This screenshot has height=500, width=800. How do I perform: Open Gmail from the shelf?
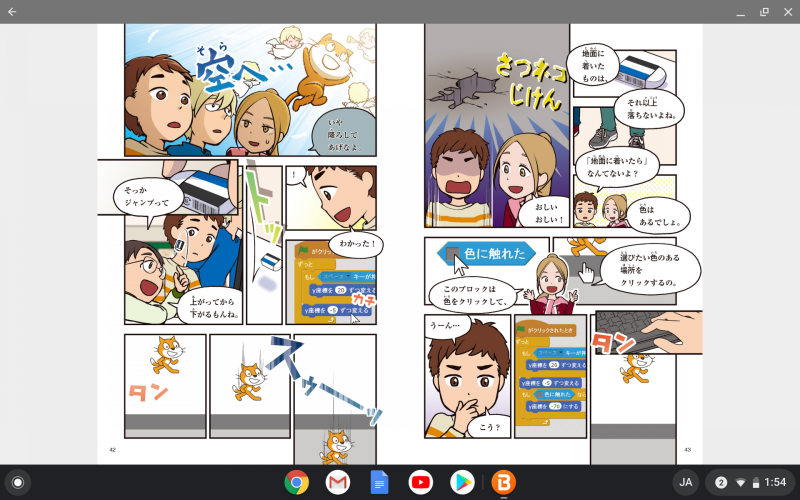(338, 483)
